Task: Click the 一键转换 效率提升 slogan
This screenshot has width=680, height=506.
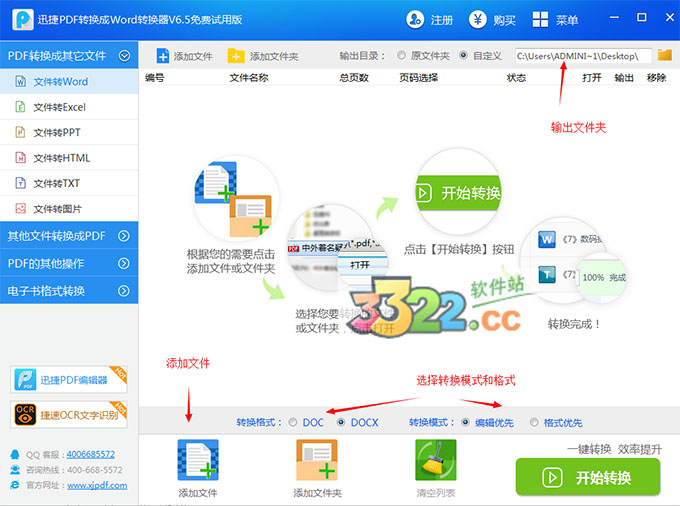Action: [x=615, y=449]
